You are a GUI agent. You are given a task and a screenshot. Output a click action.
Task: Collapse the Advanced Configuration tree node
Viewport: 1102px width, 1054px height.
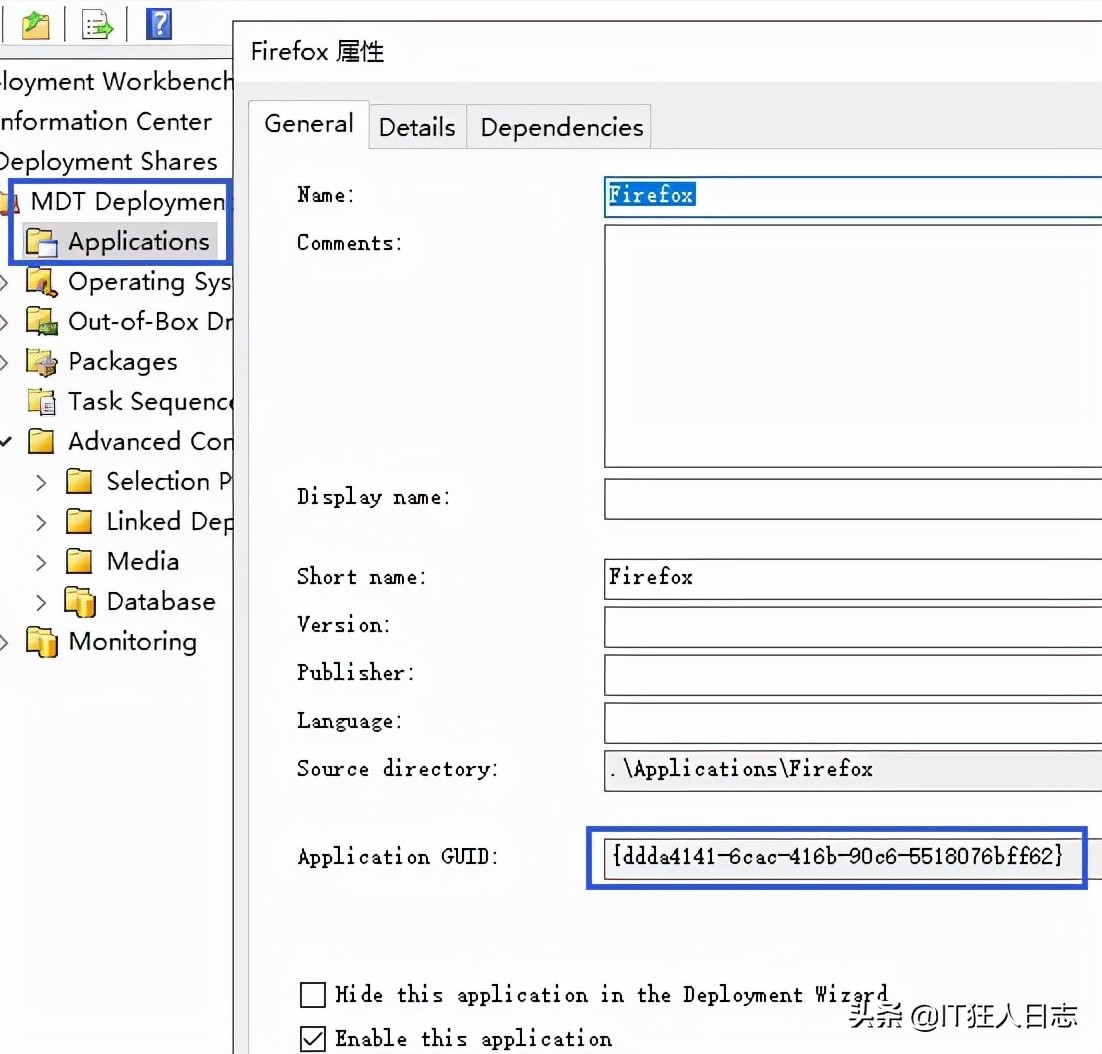click(x=6, y=442)
